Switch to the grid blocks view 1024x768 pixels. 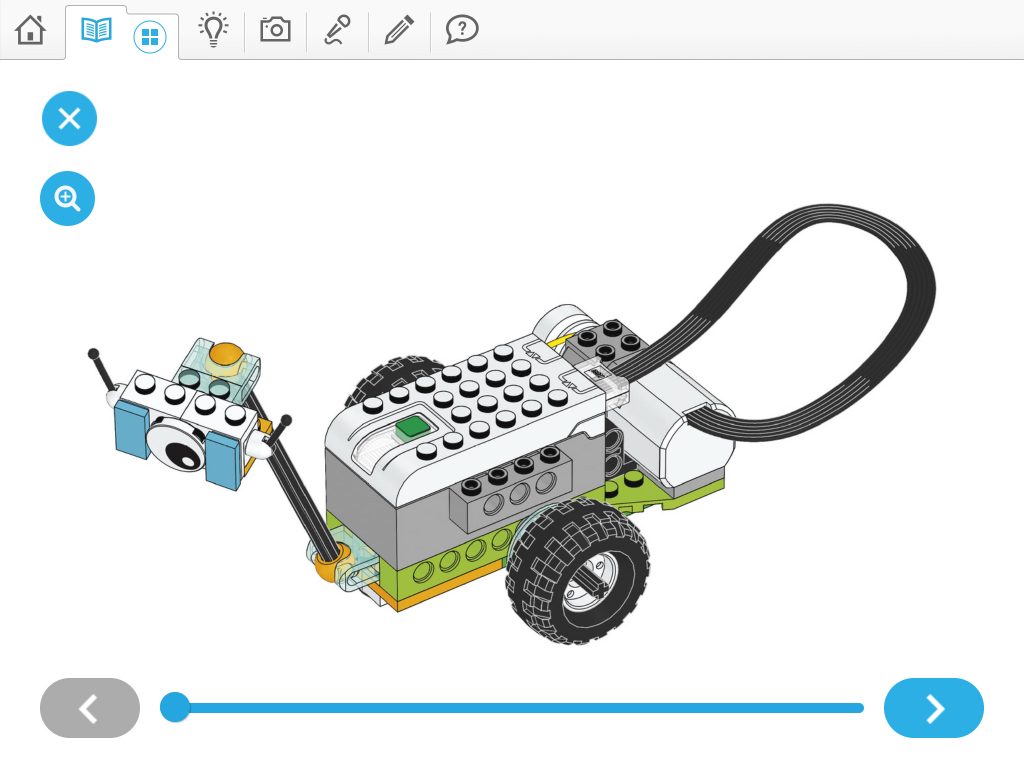click(x=150, y=38)
